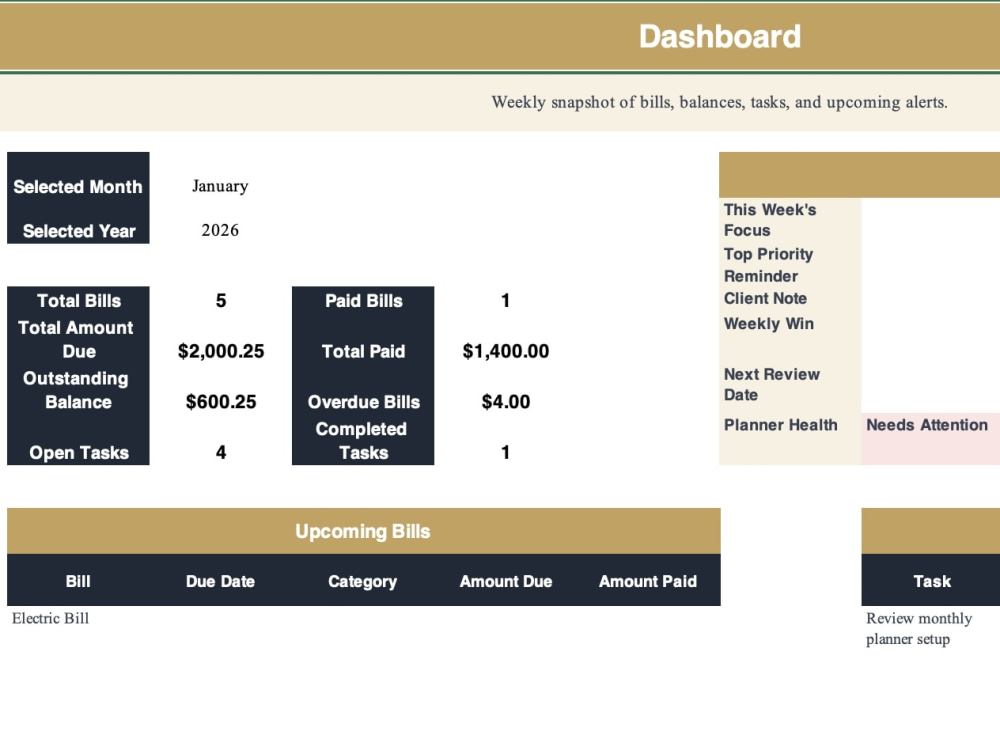1000x750 pixels.
Task: Click the Next Review Date label
Action: click(x=772, y=384)
